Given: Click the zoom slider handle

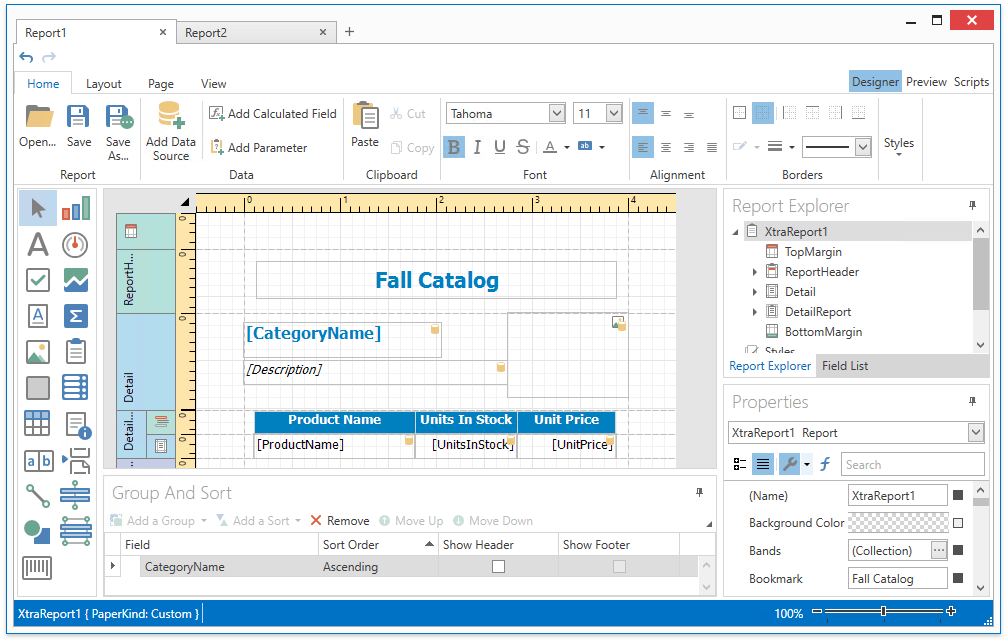Looking at the screenshot, I should coord(884,611).
